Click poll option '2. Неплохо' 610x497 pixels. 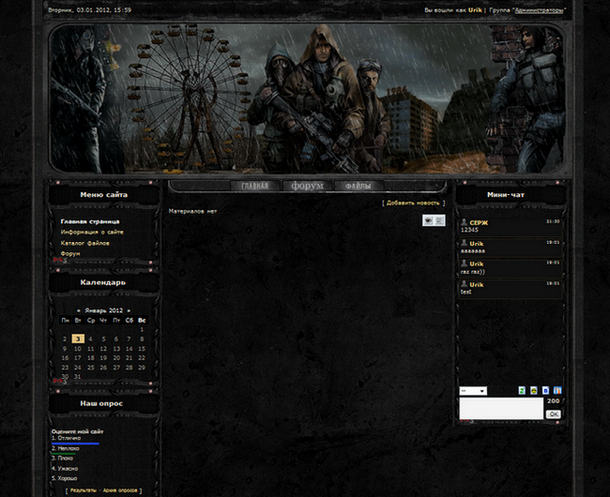[x=65, y=448]
